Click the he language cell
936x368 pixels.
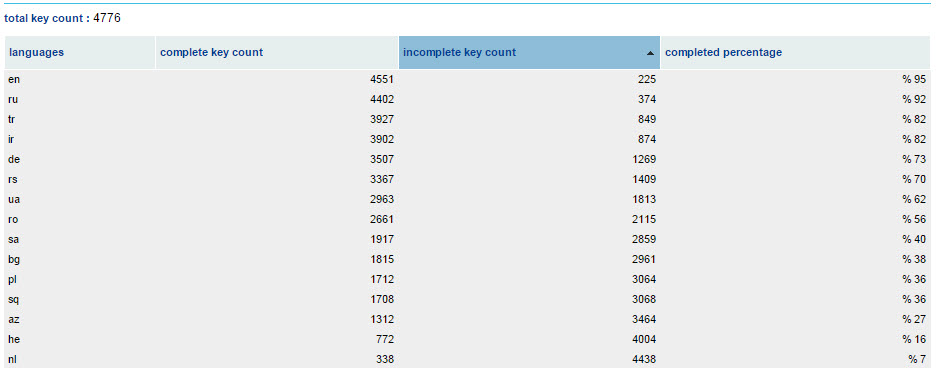[x=80, y=339]
